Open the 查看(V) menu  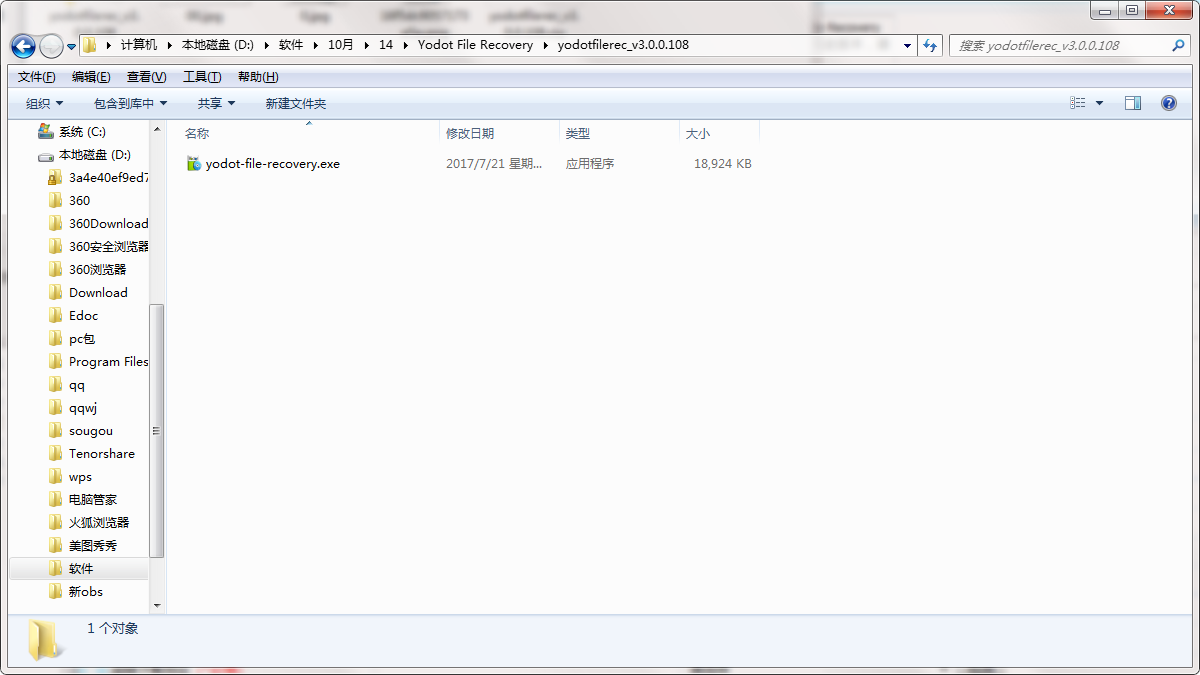146,77
